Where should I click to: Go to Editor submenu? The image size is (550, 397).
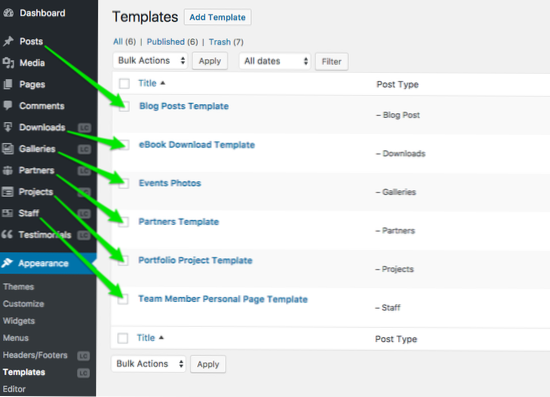point(14,389)
